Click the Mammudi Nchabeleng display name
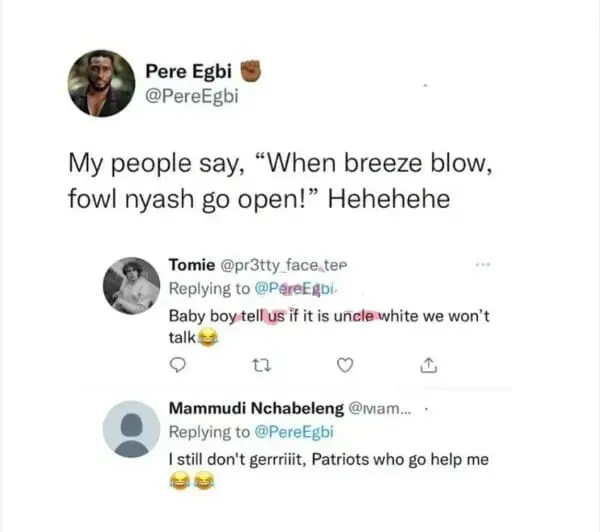 [x=255, y=410]
